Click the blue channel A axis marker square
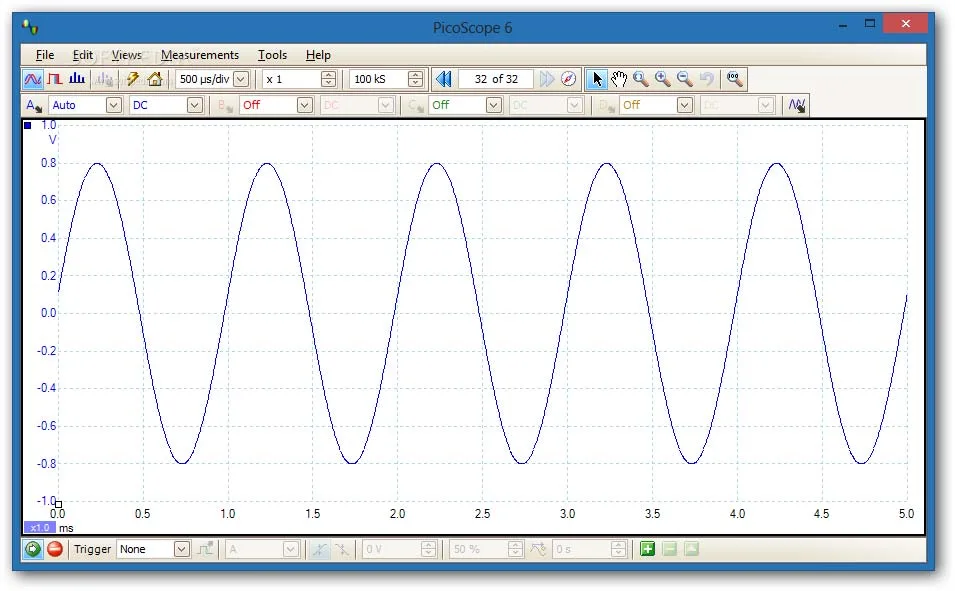955x591 pixels. 27,126
